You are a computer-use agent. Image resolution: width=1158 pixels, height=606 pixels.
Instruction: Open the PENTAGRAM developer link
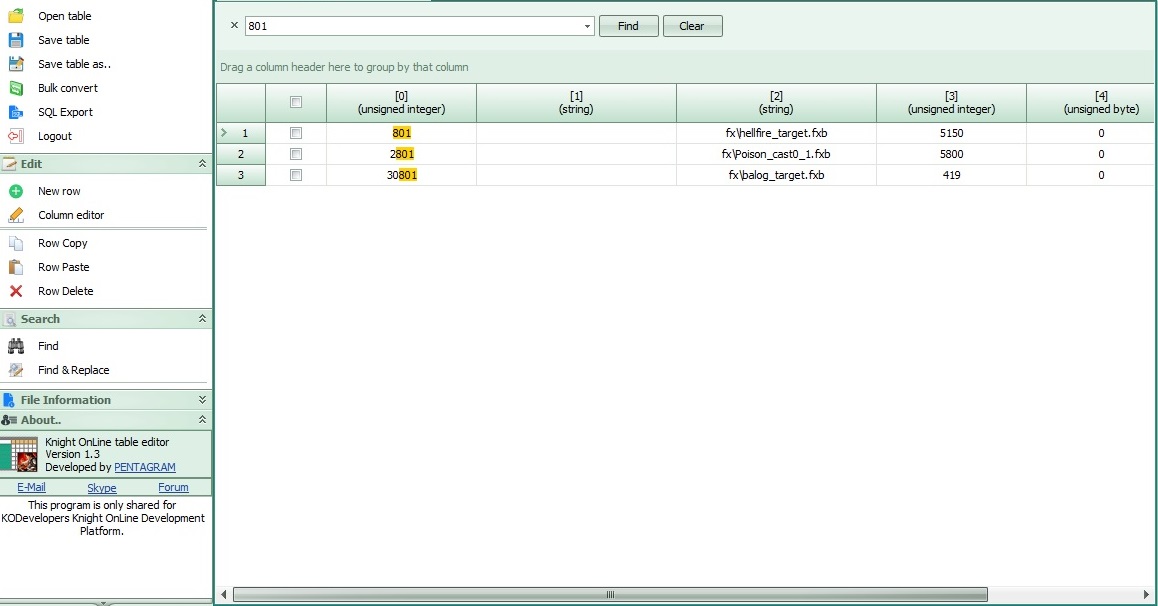tap(145, 467)
